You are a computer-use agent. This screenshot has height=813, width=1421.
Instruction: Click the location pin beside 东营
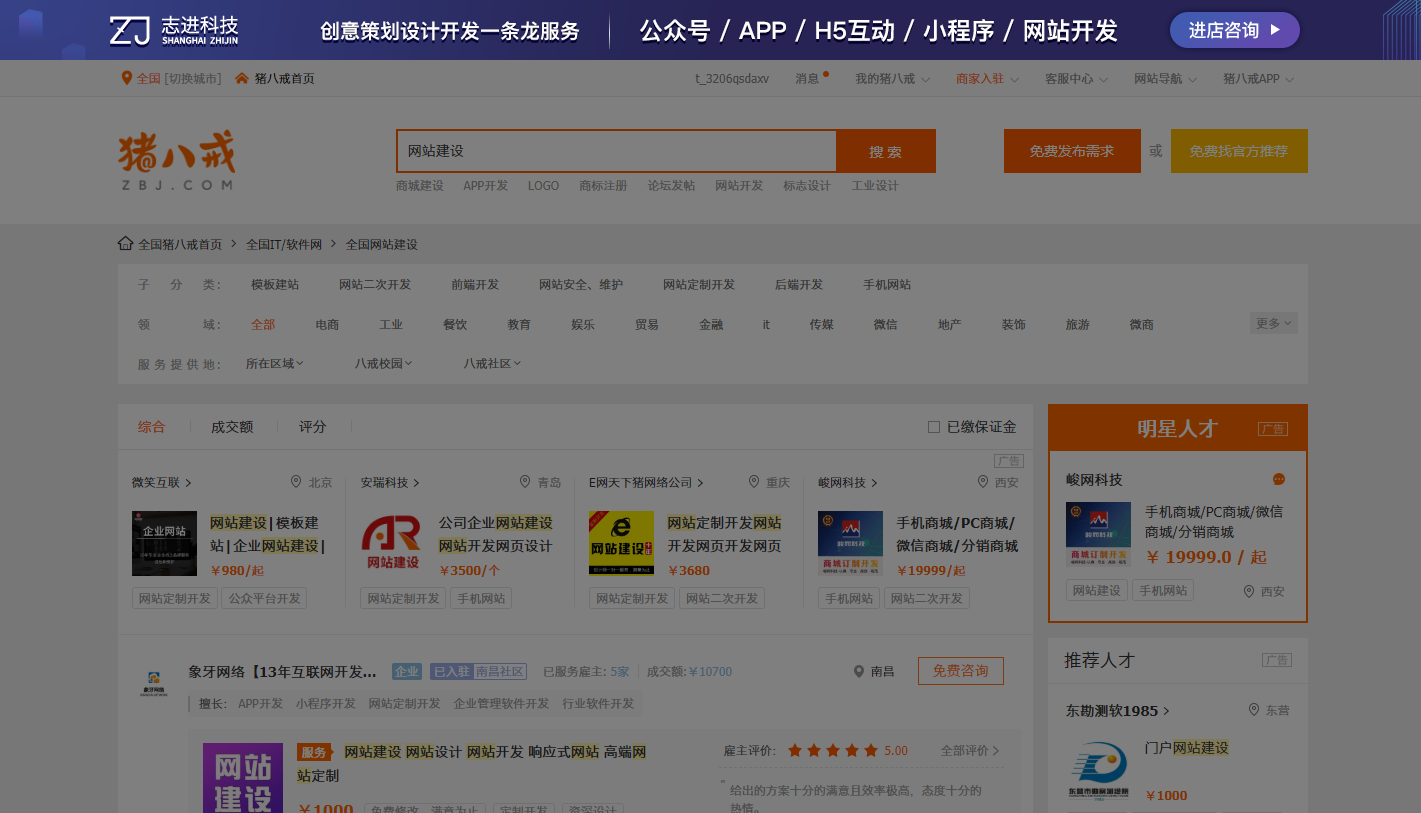click(1254, 710)
